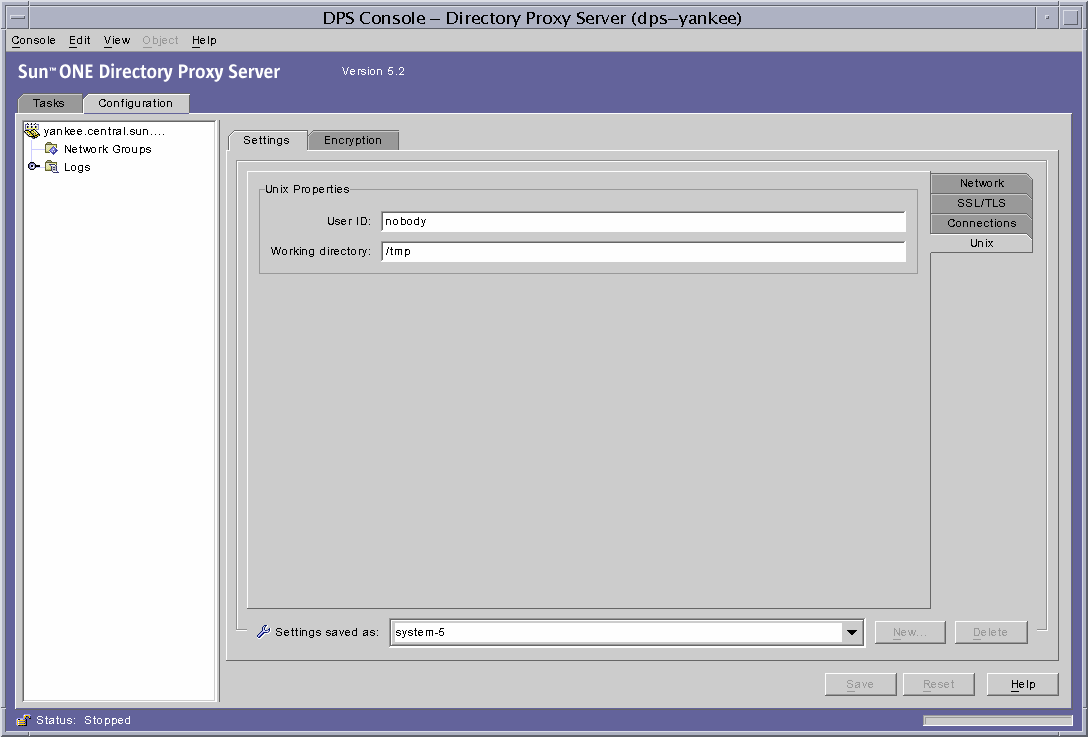Select the system-5 saved settings combo box
Screen dimensions: 1088x737
click(x=620, y=632)
